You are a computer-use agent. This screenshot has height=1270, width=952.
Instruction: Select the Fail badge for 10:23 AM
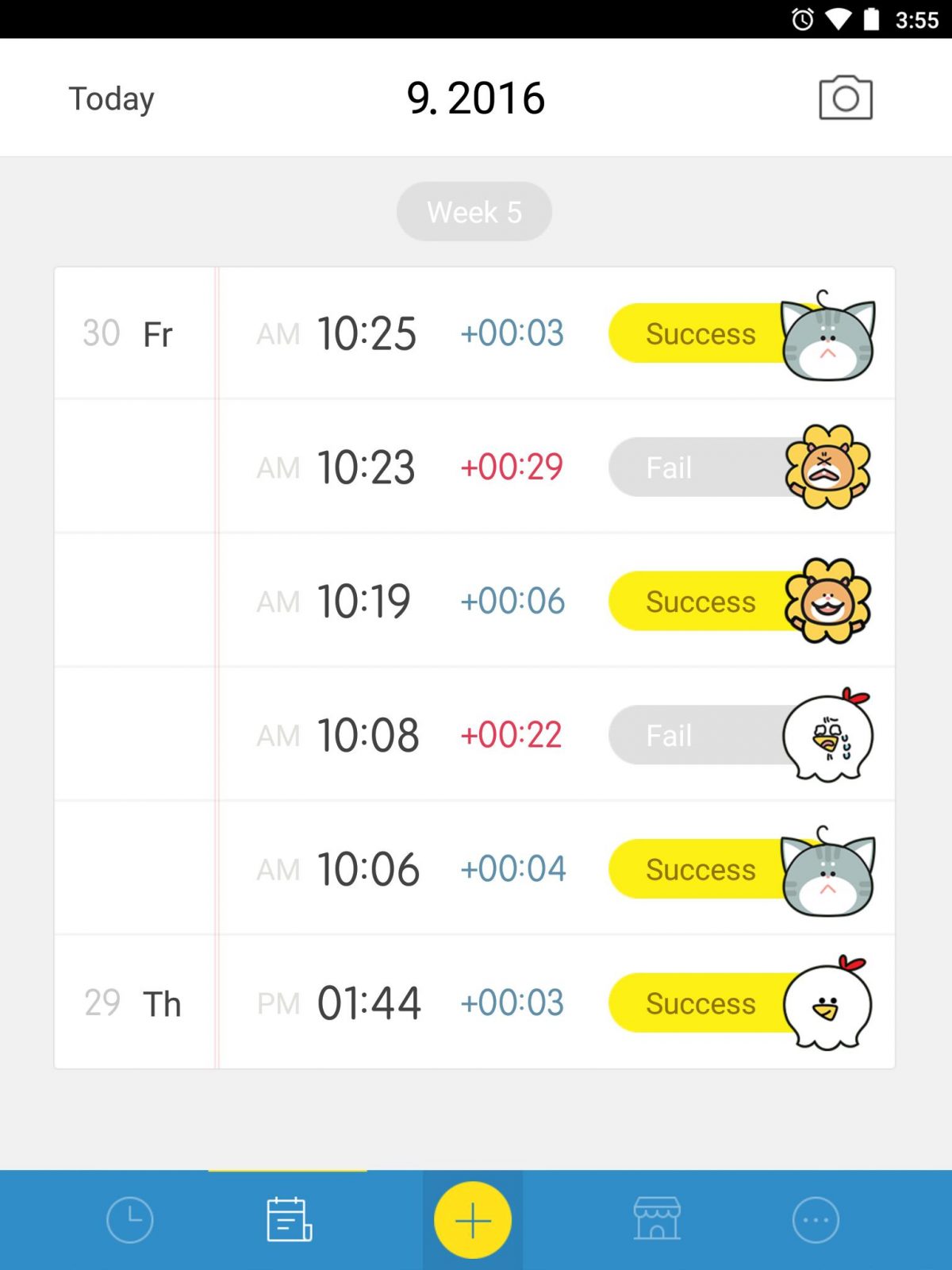[682, 468]
